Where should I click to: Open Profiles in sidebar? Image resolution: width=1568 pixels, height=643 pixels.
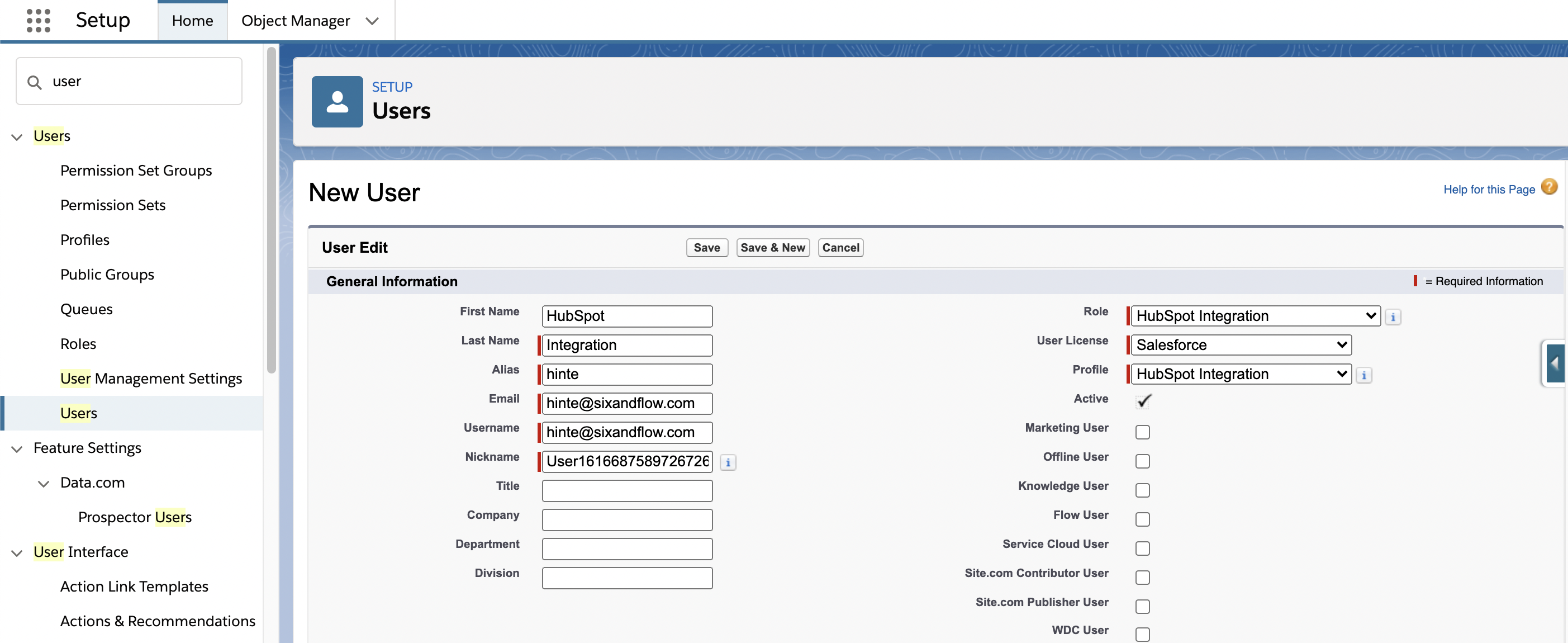(84, 240)
